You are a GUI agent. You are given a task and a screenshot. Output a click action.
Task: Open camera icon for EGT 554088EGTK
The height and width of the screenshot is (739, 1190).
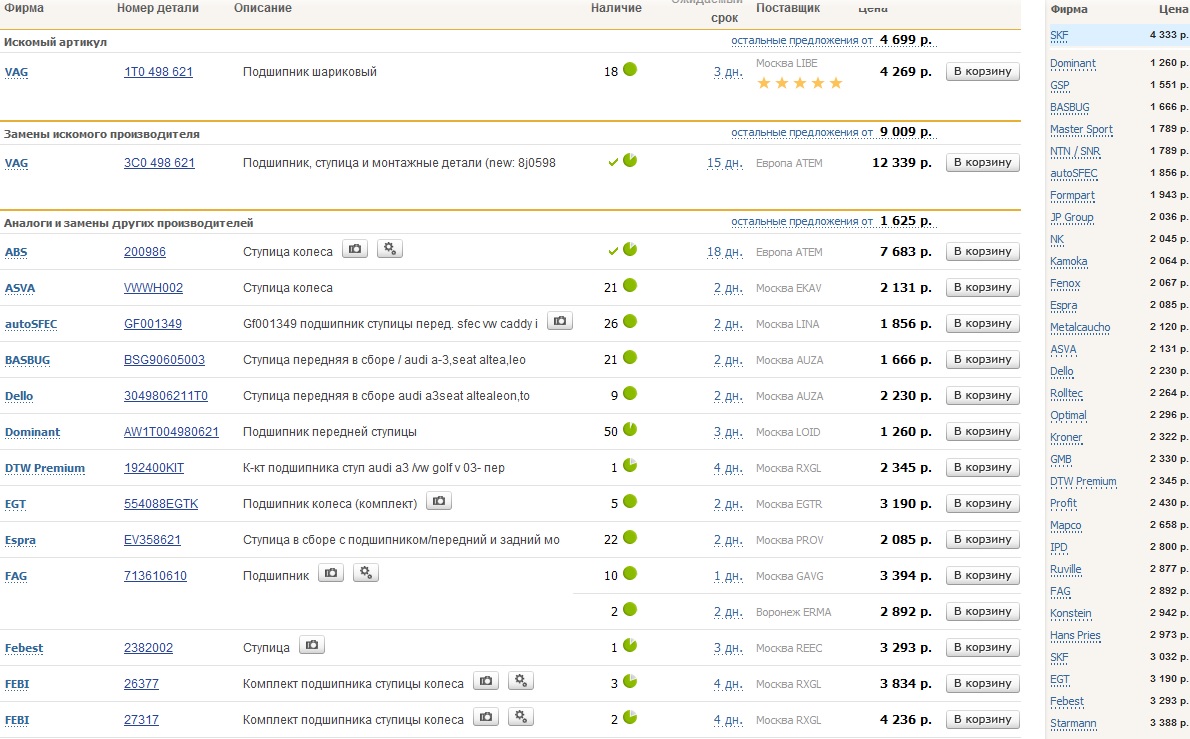pyautogui.click(x=438, y=501)
